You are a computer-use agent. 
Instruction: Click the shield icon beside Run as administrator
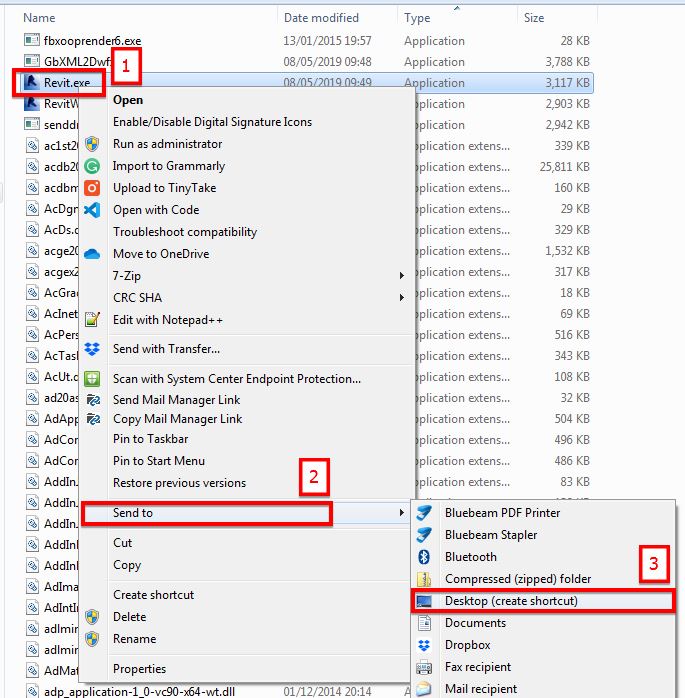92,144
